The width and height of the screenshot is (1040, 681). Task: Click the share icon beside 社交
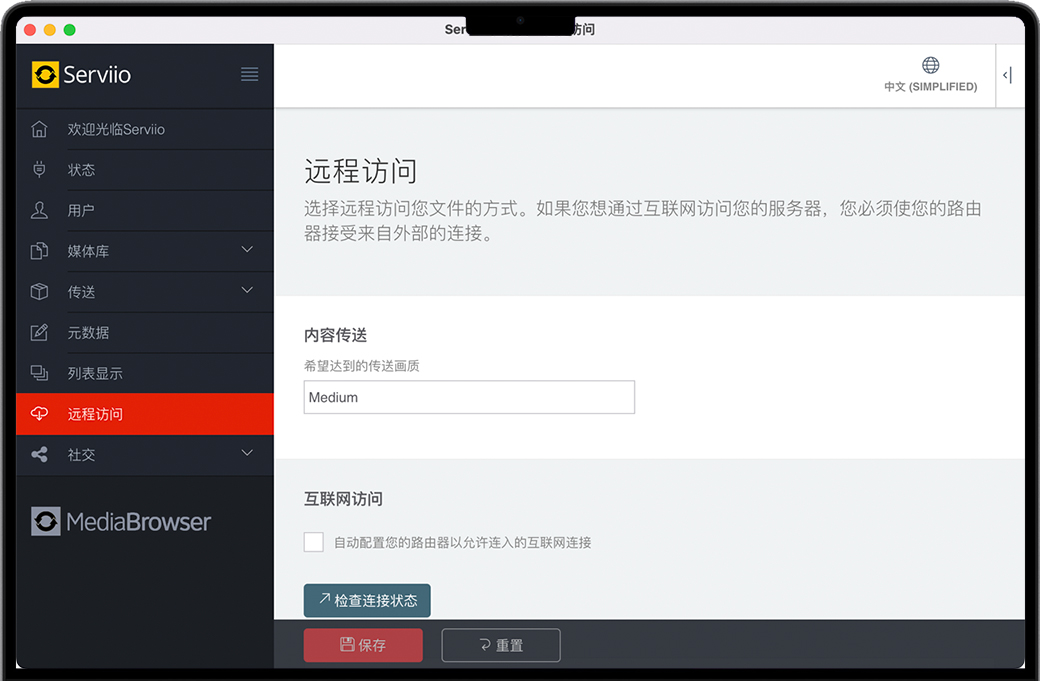(40, 455)
